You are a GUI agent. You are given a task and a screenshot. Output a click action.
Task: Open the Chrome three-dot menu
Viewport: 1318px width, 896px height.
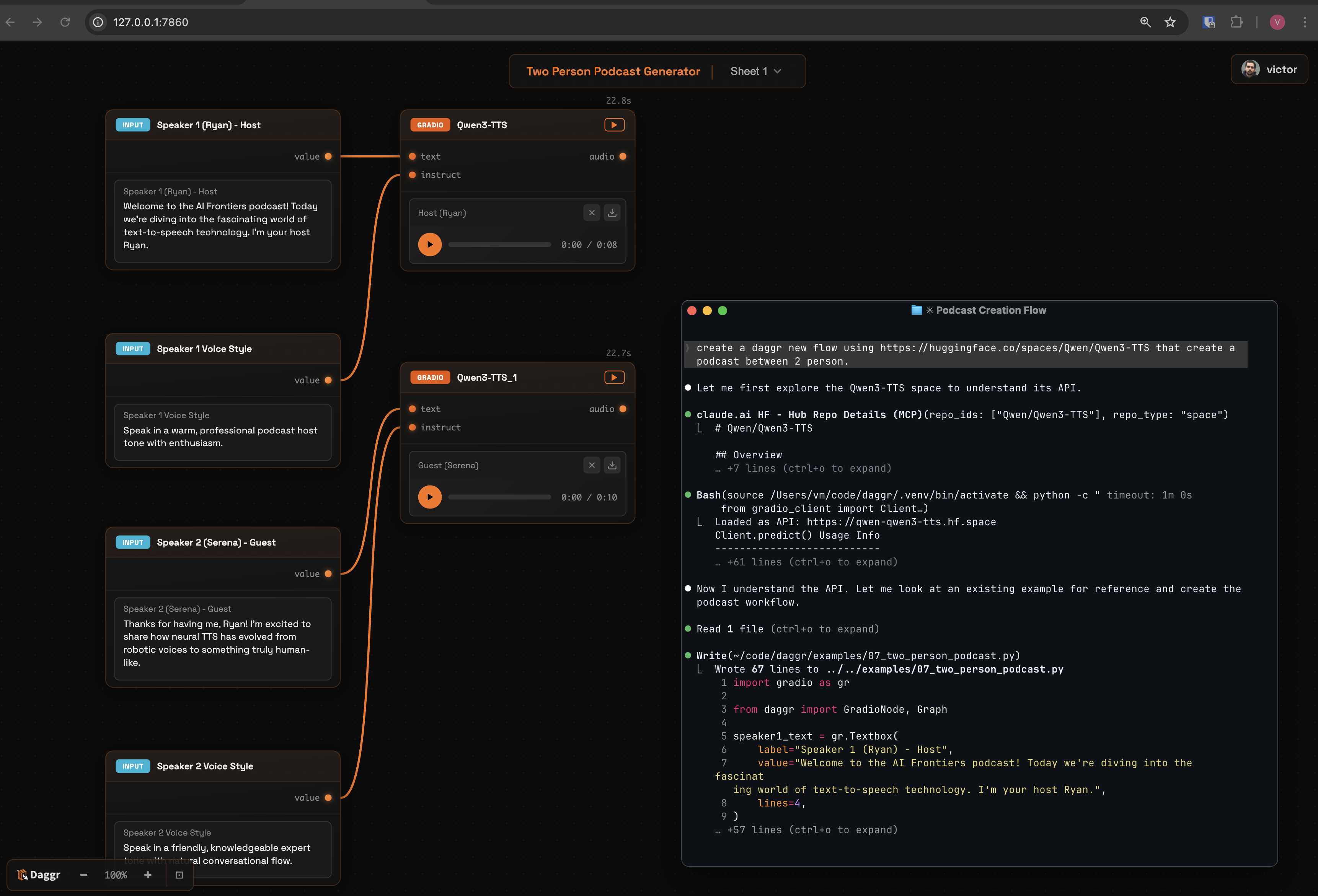[1305, 22]
